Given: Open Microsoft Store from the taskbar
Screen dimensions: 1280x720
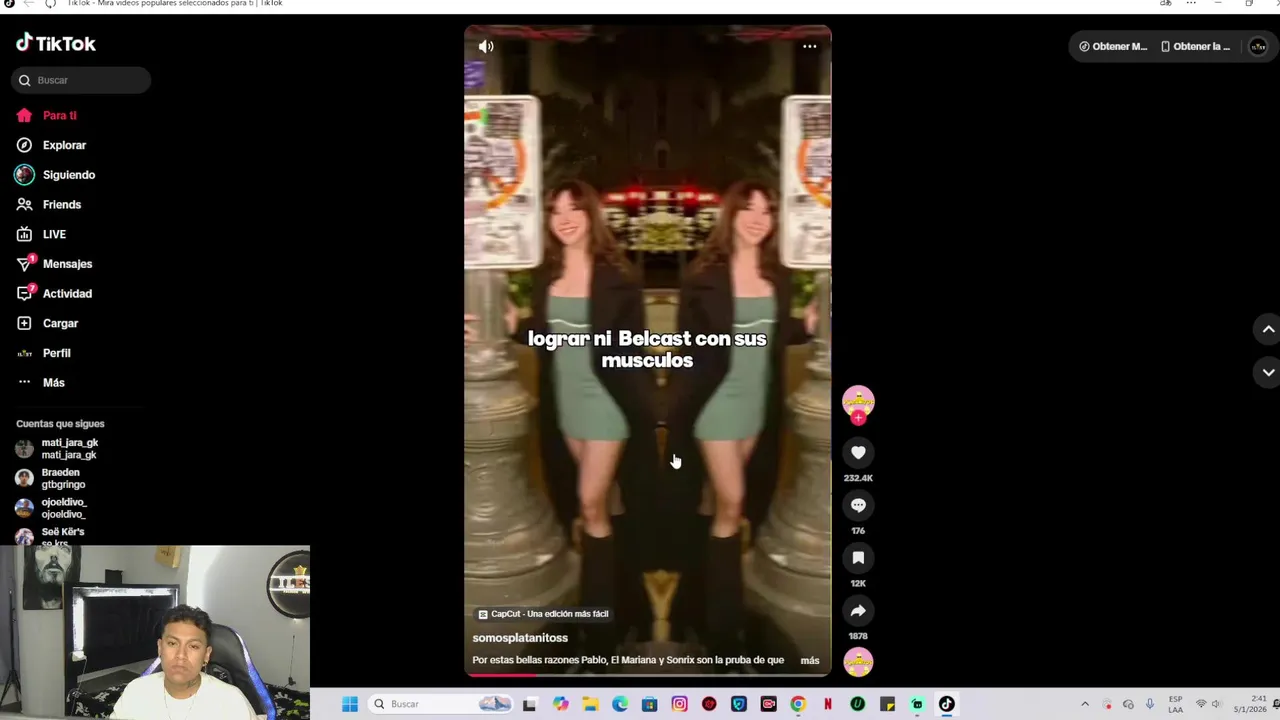Looking at the screenshot, I should click(650, 704).
